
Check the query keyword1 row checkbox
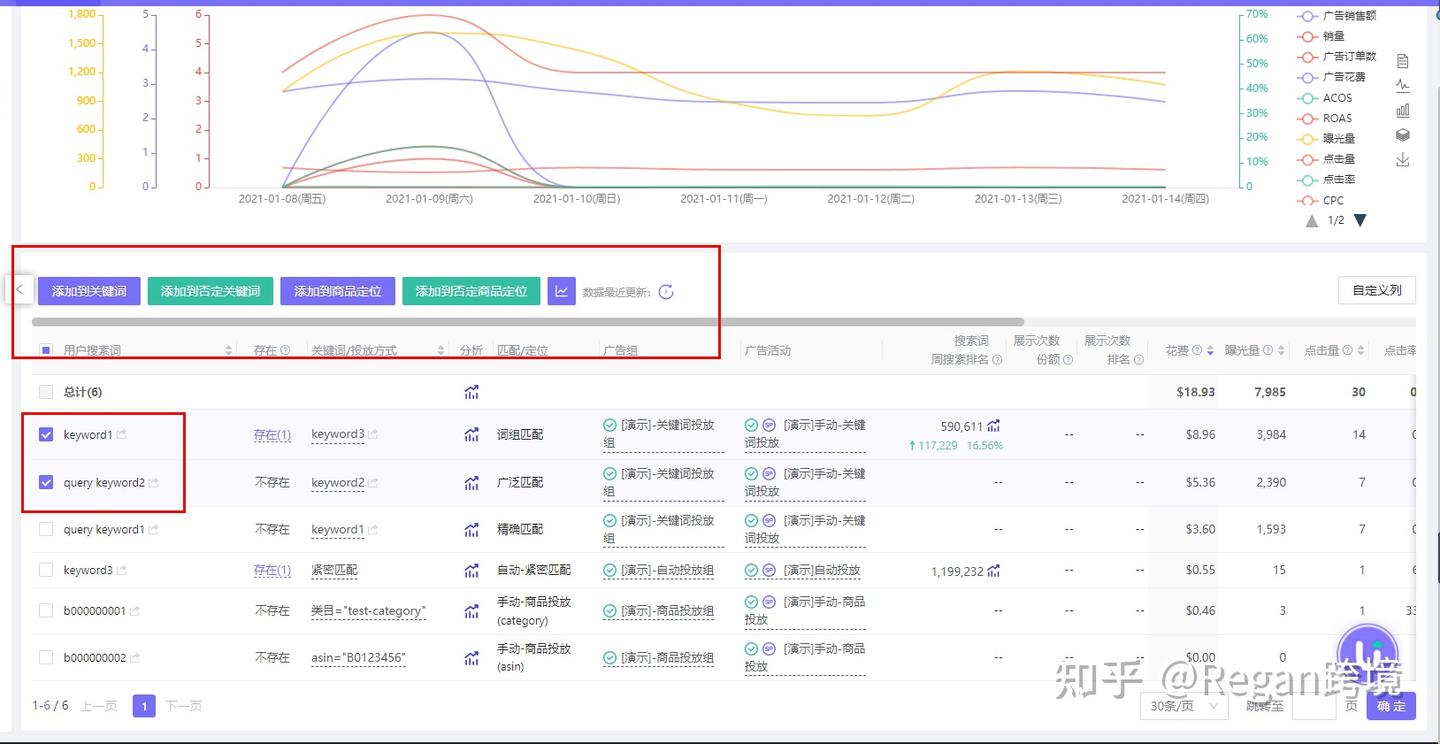[46, 530]
